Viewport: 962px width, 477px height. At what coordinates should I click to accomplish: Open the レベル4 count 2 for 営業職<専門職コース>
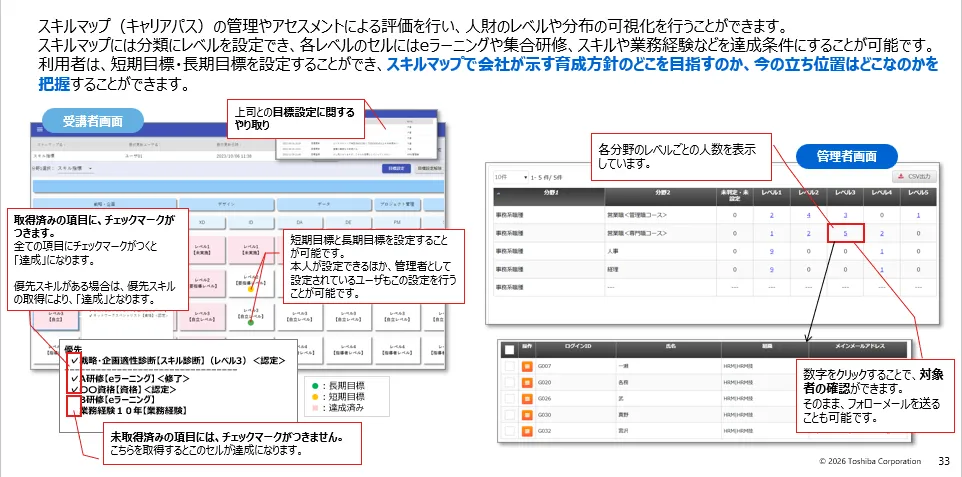click(x=882, y=233)
